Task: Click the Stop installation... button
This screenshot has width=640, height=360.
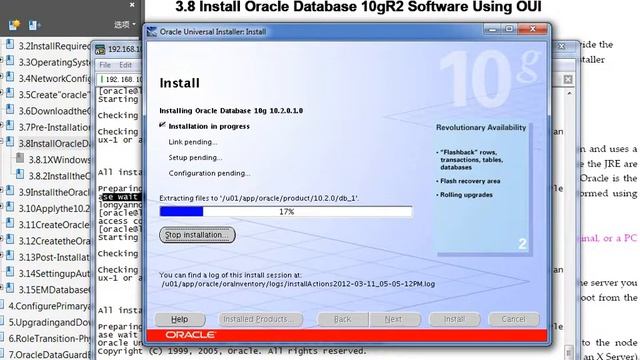Action: [197, 235]
